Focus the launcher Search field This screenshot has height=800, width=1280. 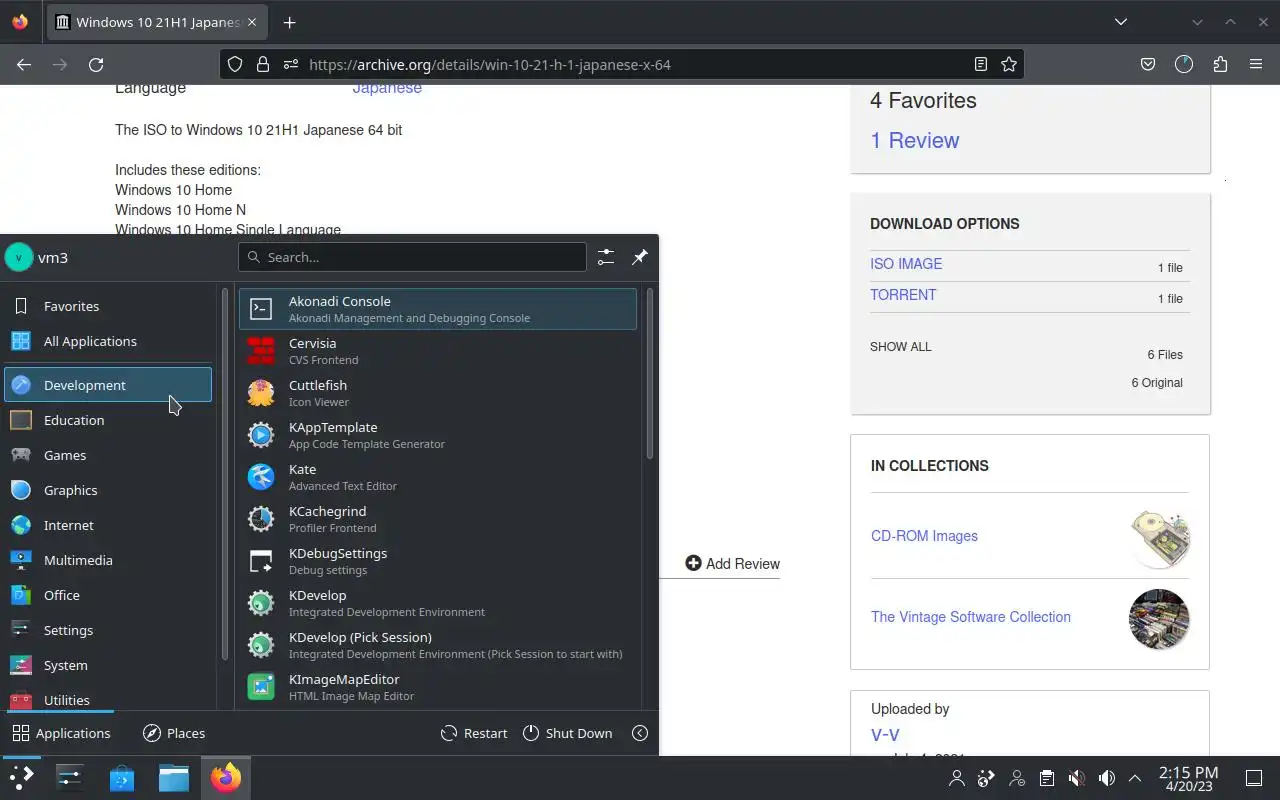(x=412, y=257)
